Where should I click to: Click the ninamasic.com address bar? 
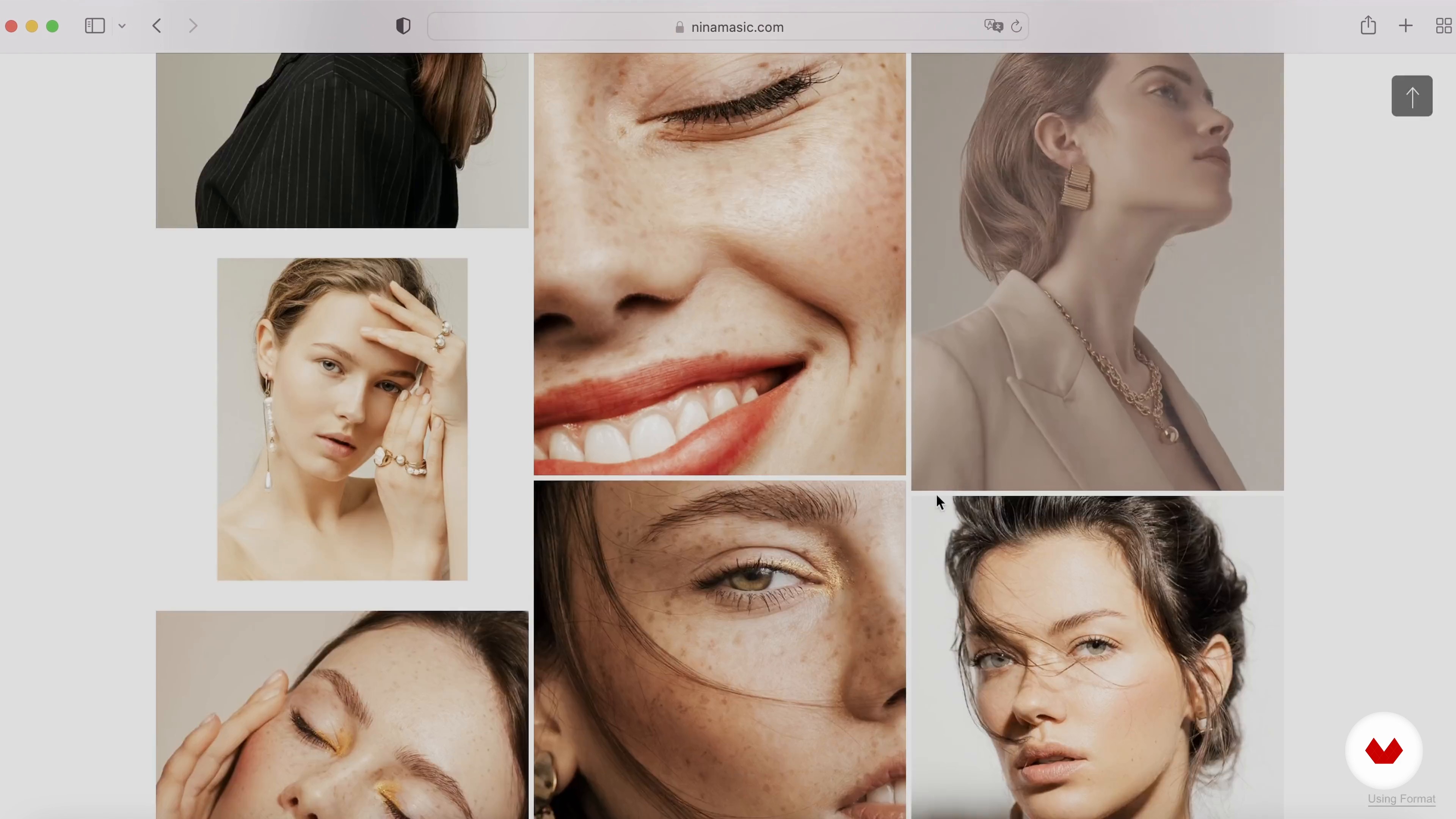(x=728, y=27)
